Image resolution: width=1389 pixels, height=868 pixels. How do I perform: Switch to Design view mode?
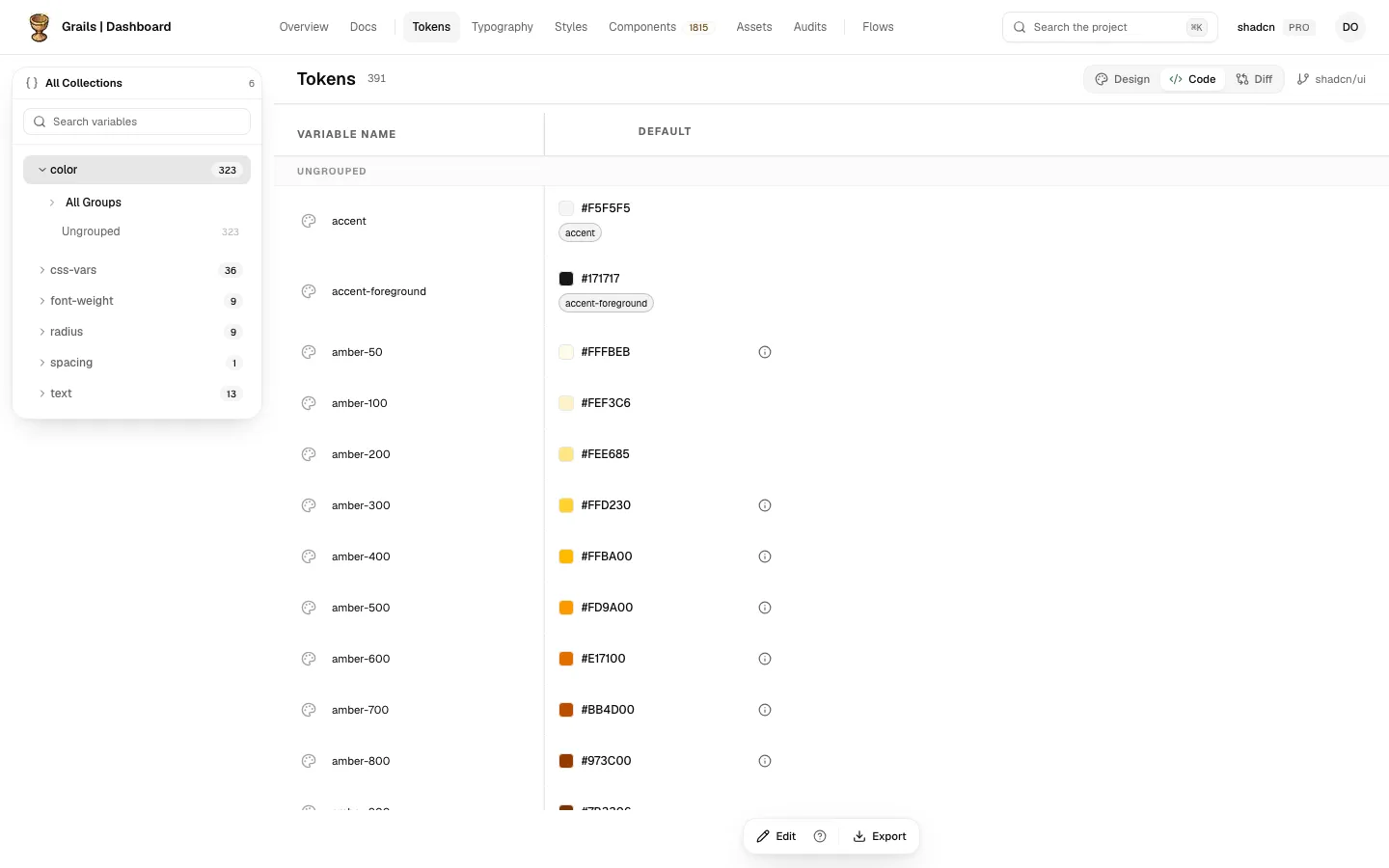point(1123,79)
